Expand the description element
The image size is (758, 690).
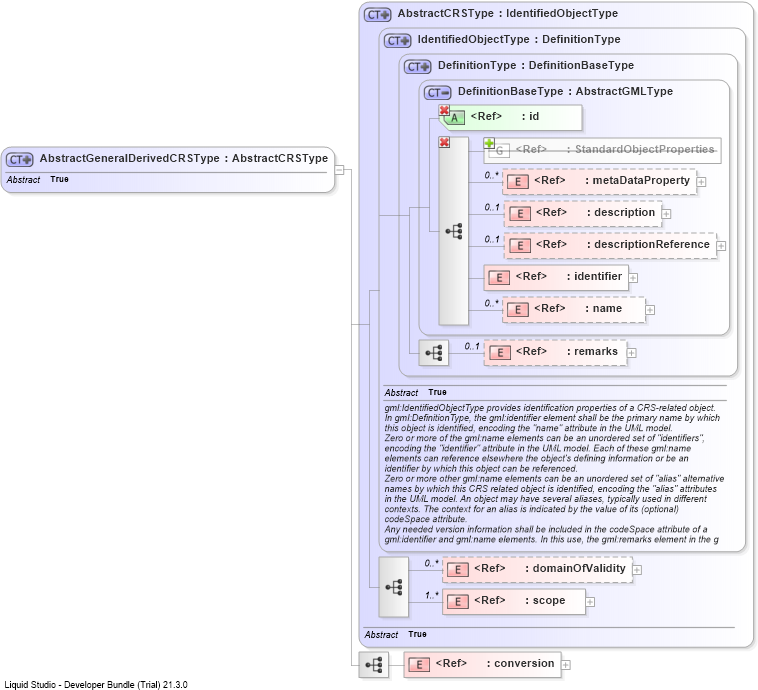[666, 214]
